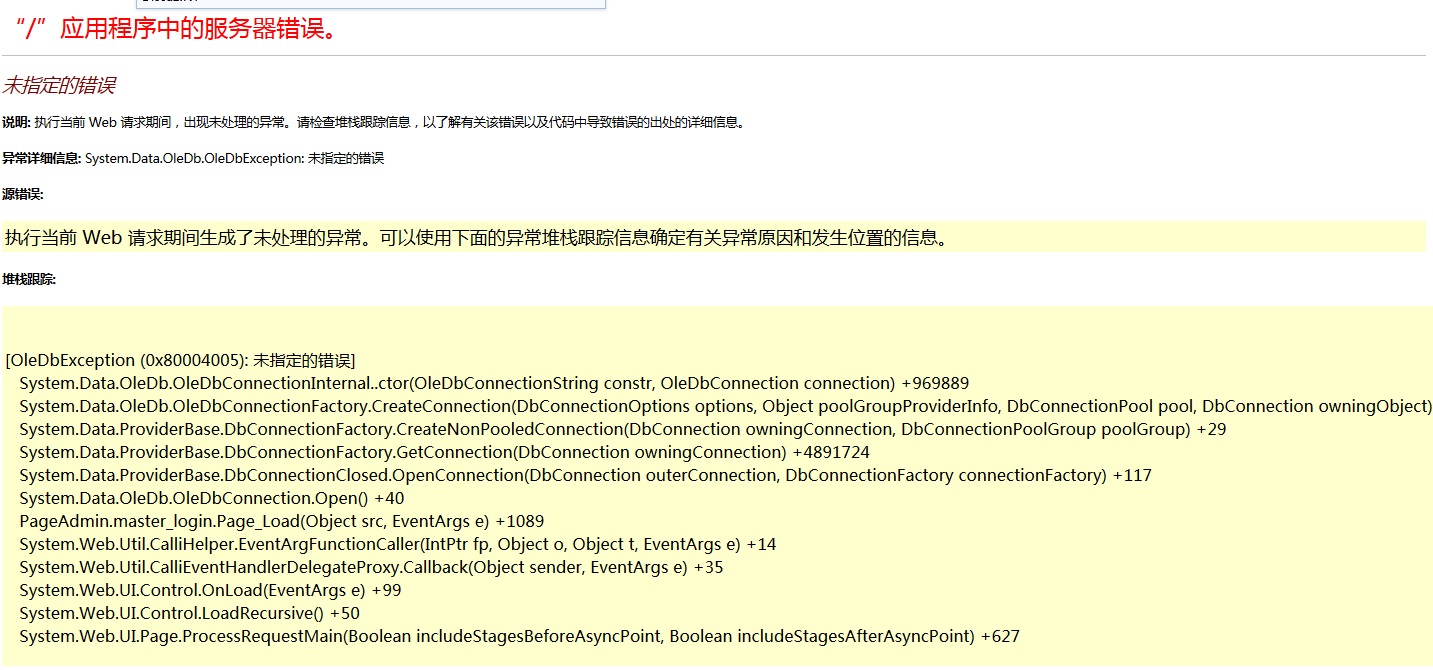
Task: Click the red server error heading
Action: coord(176,28)
